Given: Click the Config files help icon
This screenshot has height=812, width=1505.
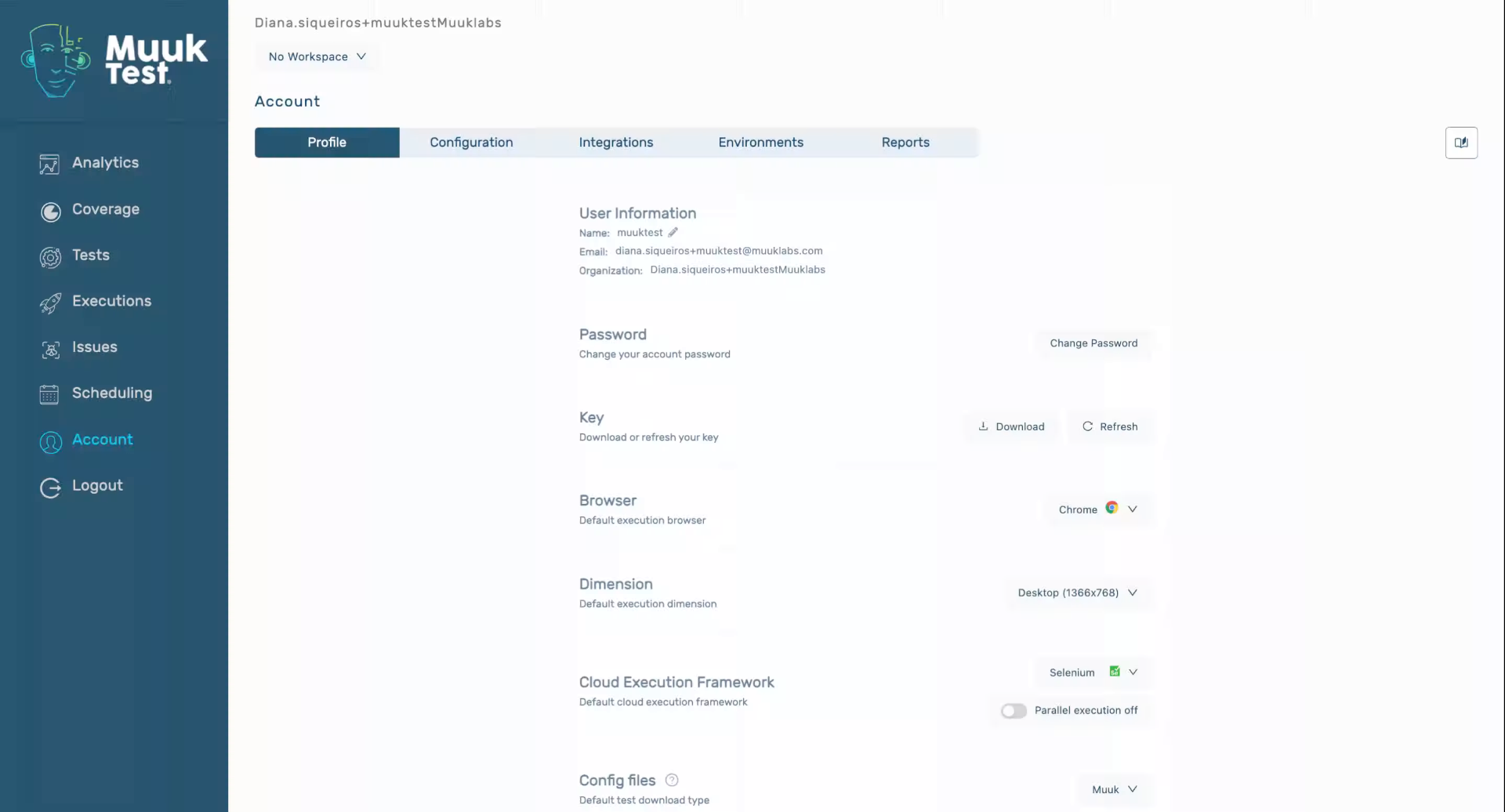Looking at the screenshot, I should point(672,780).
